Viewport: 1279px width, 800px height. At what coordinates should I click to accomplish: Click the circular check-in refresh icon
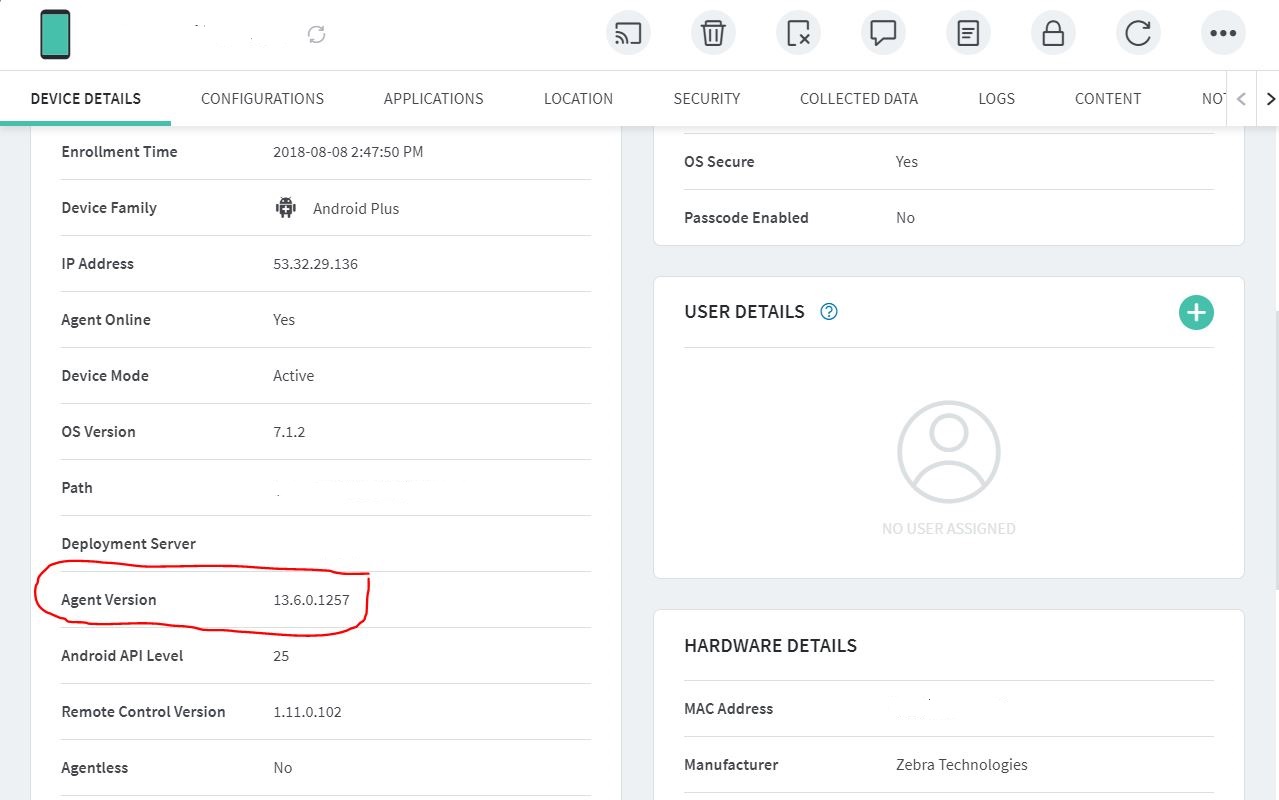(x=1138, y=34)
